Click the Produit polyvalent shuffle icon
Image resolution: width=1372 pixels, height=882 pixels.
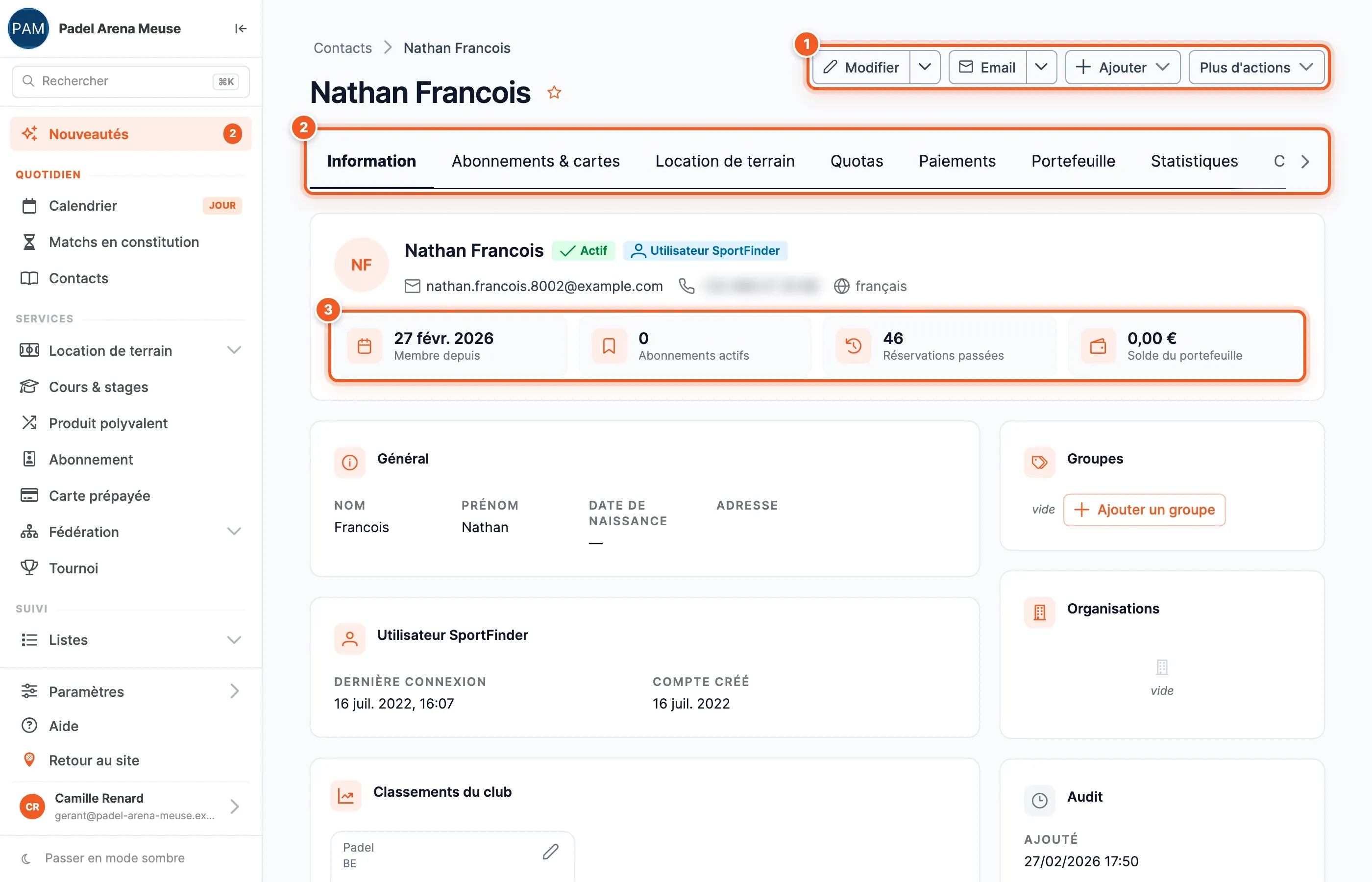pos(29,423)
